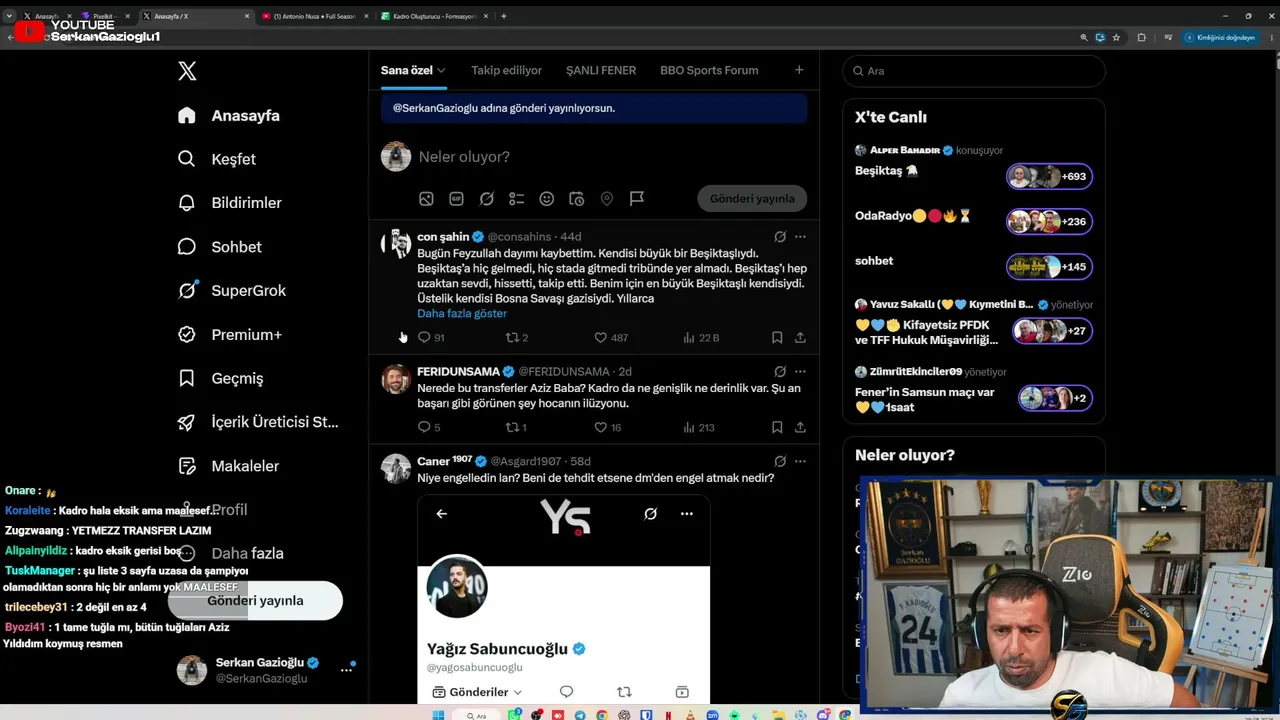Click the Geçmiş bookmark icon in sidebar
This screenshot has height=720, width=1280.
187,378
